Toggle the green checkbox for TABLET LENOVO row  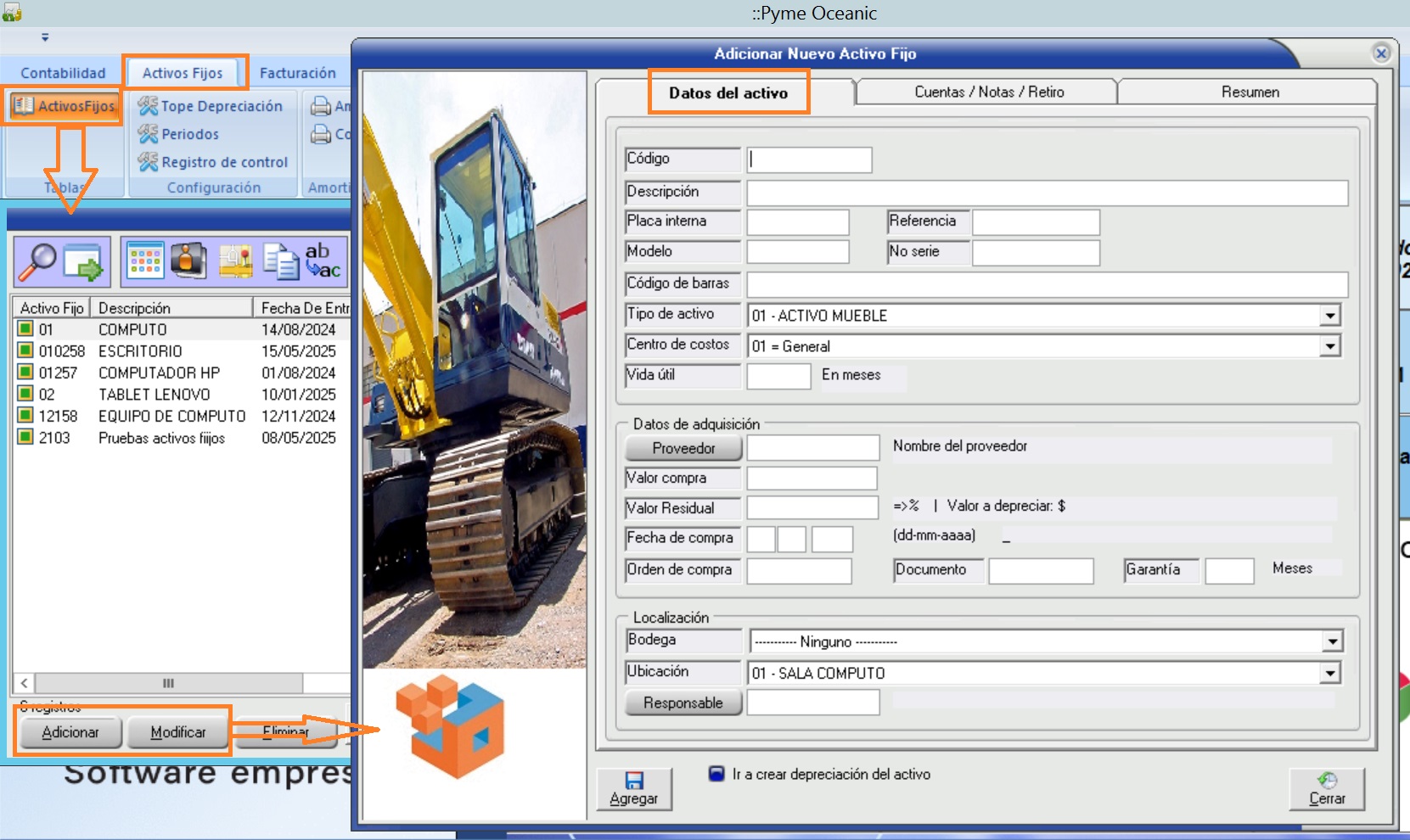(x=26, y=394)
